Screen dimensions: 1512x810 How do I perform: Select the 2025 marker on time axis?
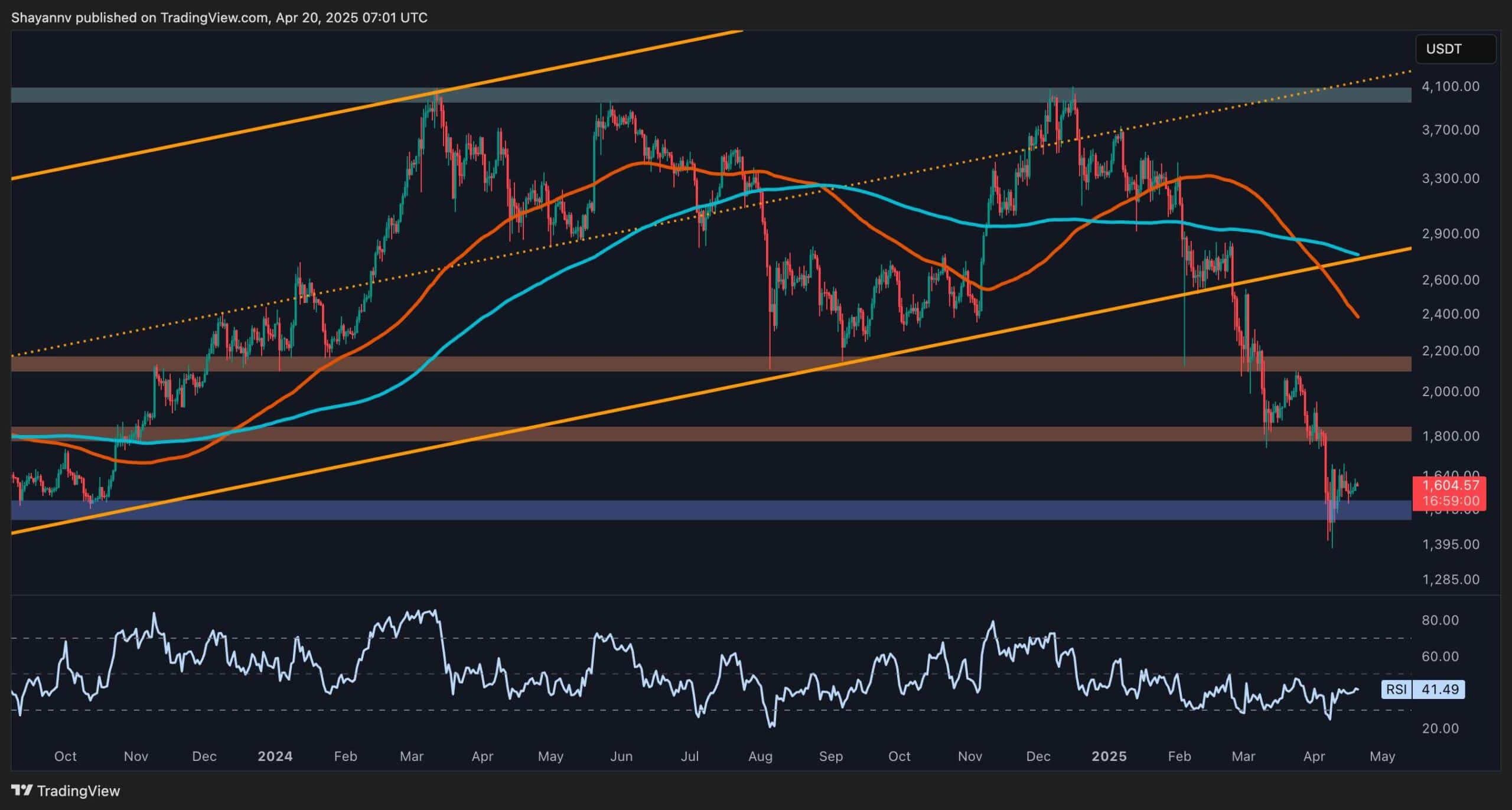(1109, 756)
